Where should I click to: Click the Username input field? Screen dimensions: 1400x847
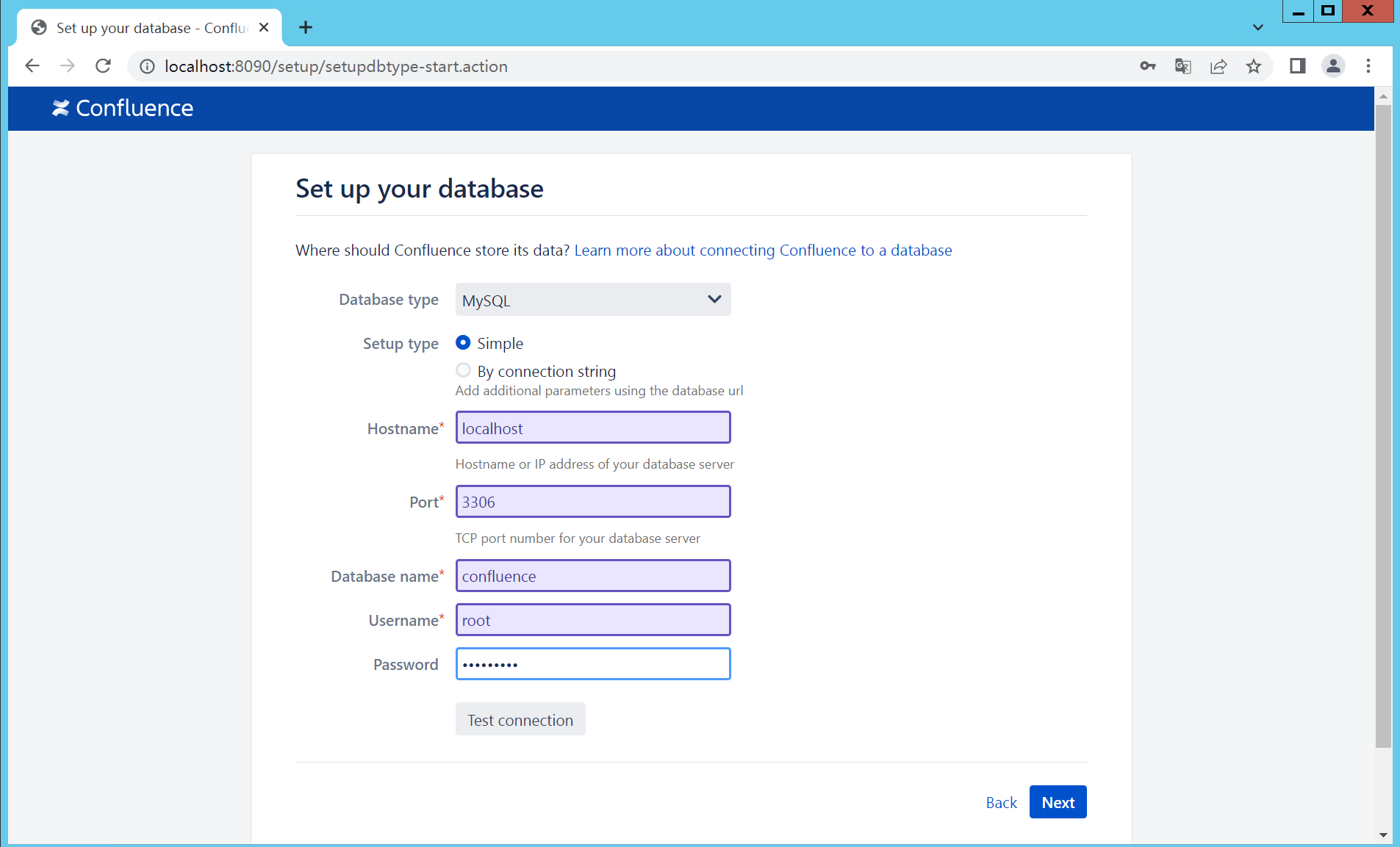click(593, 620)
